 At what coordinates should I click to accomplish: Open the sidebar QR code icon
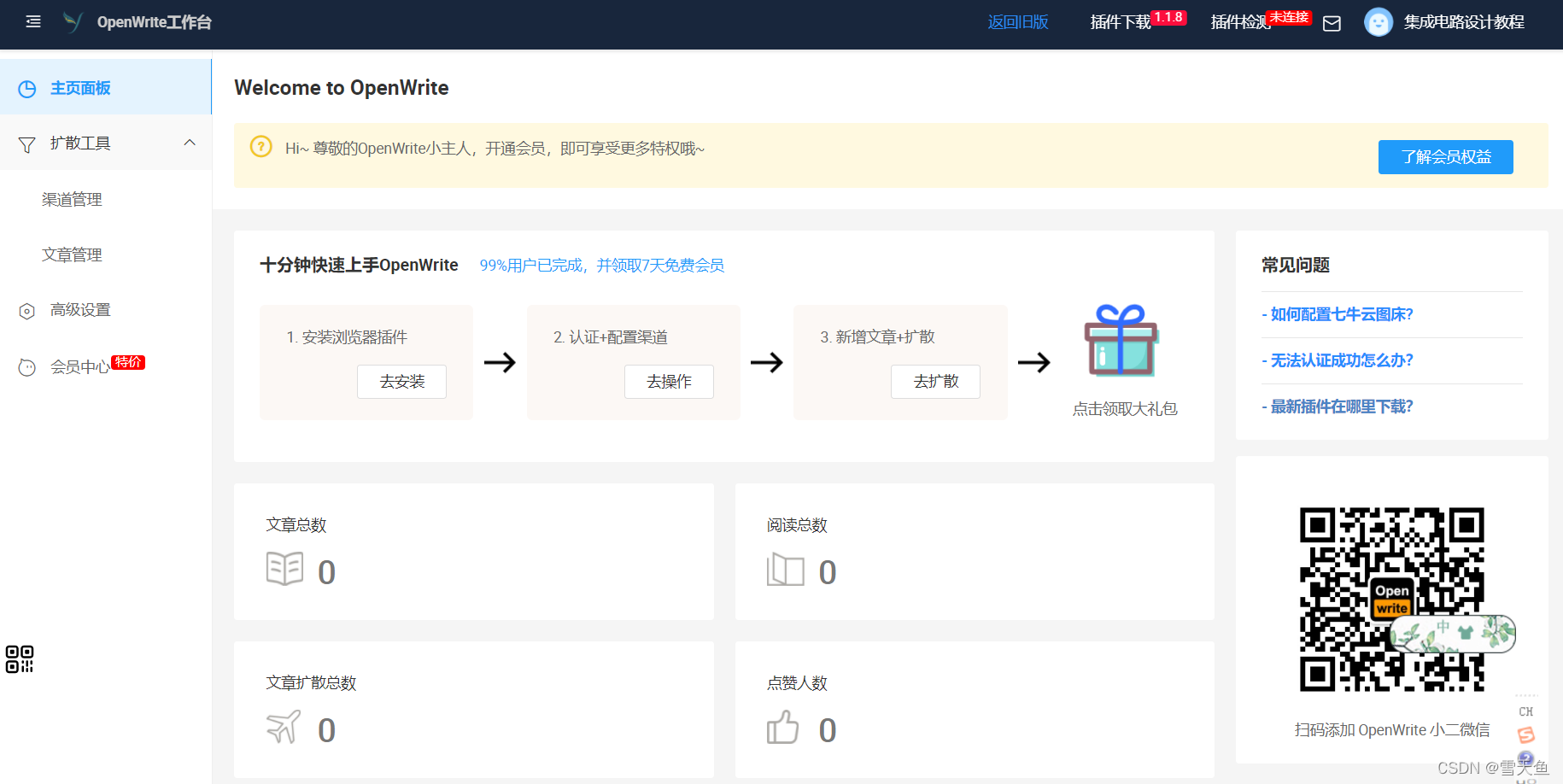click(20, 659)
